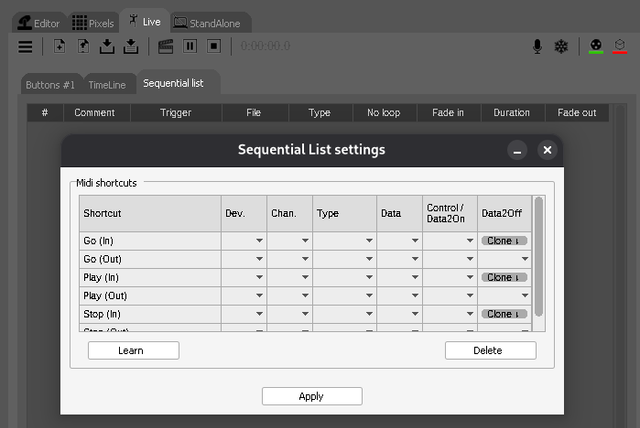Open Dev. dropdown for Stop (In)
640x428 pixels.
(x=244, y=314)
